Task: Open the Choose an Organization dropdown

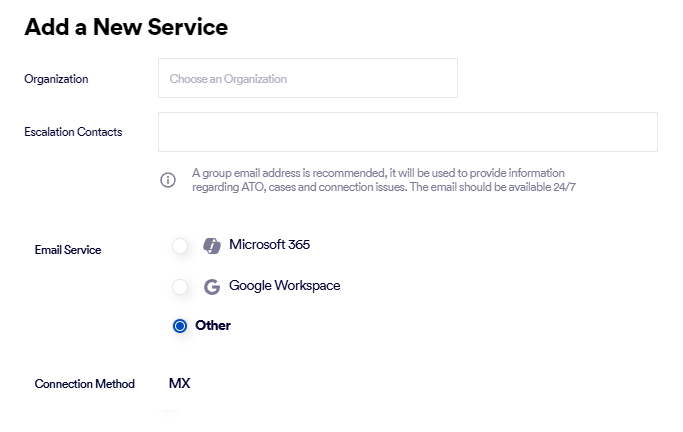Action: pos(307,78)
